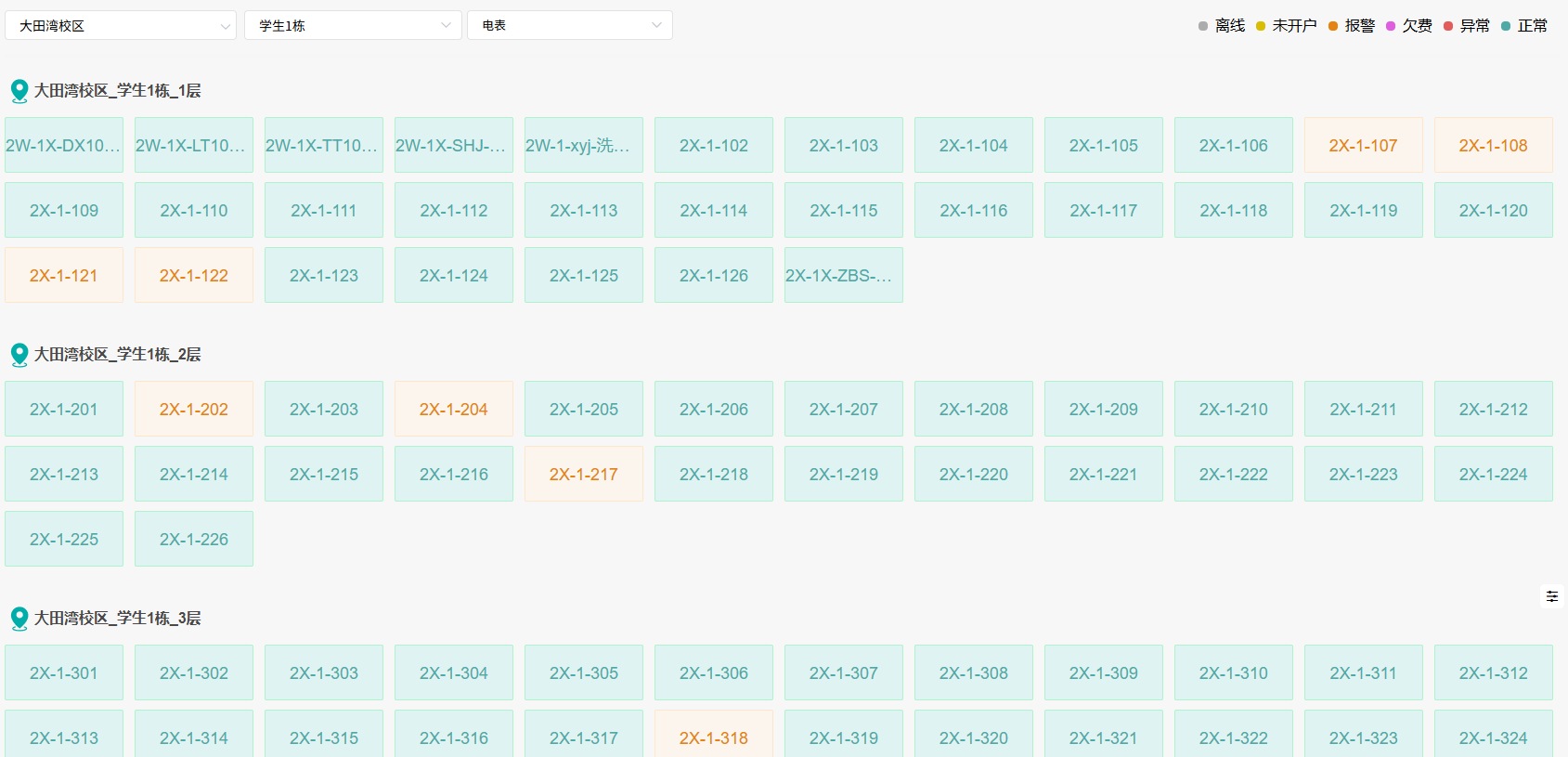Click the 欠费 arrears legend color dot
Viewport: 1568px width, 757px height.
click(x=1391, y=26)
